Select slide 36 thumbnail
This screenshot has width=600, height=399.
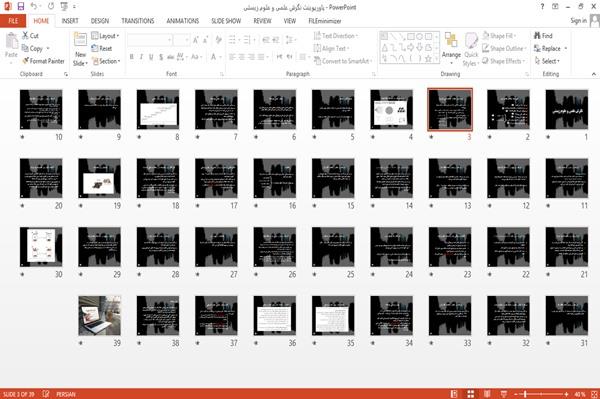click(x=275, y=316)
